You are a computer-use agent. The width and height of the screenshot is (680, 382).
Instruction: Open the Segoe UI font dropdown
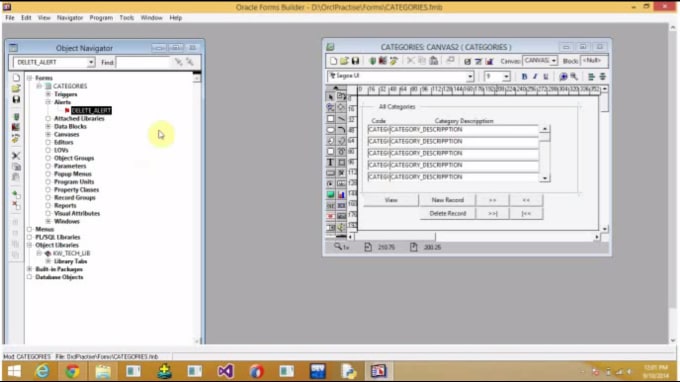point(470,77)
